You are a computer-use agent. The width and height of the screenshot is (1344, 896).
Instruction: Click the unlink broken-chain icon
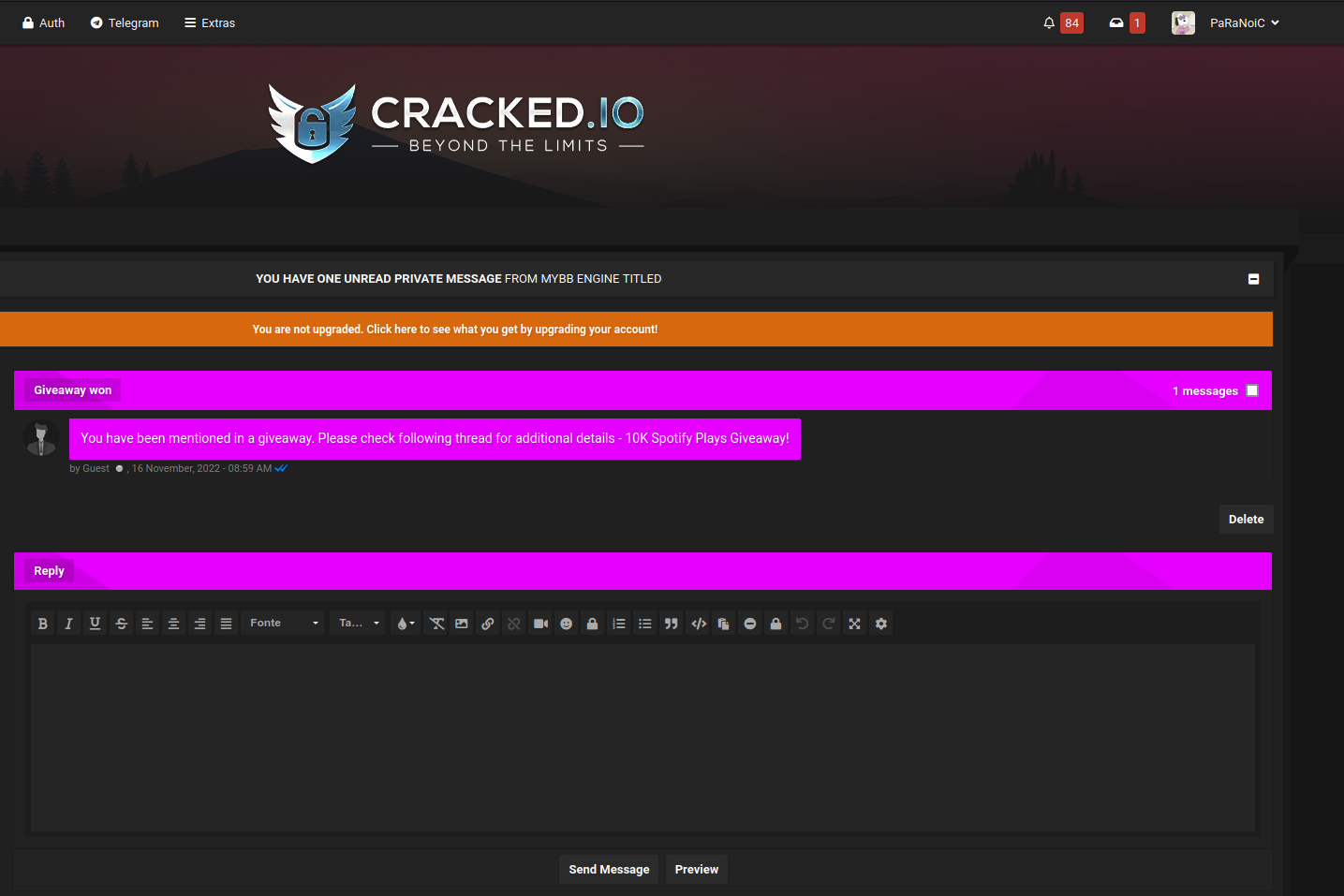(514, 624)
